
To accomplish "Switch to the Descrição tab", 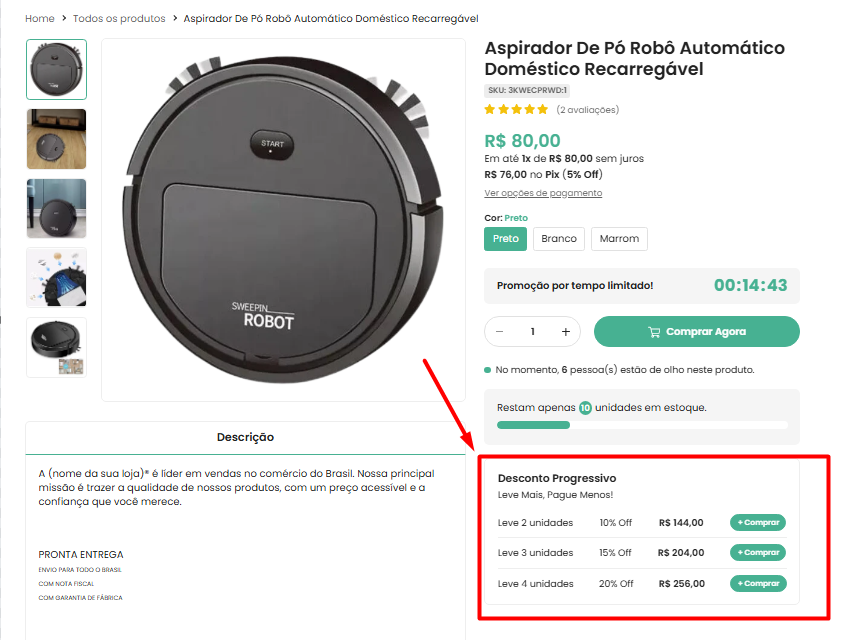I will [x=245, y=437].
